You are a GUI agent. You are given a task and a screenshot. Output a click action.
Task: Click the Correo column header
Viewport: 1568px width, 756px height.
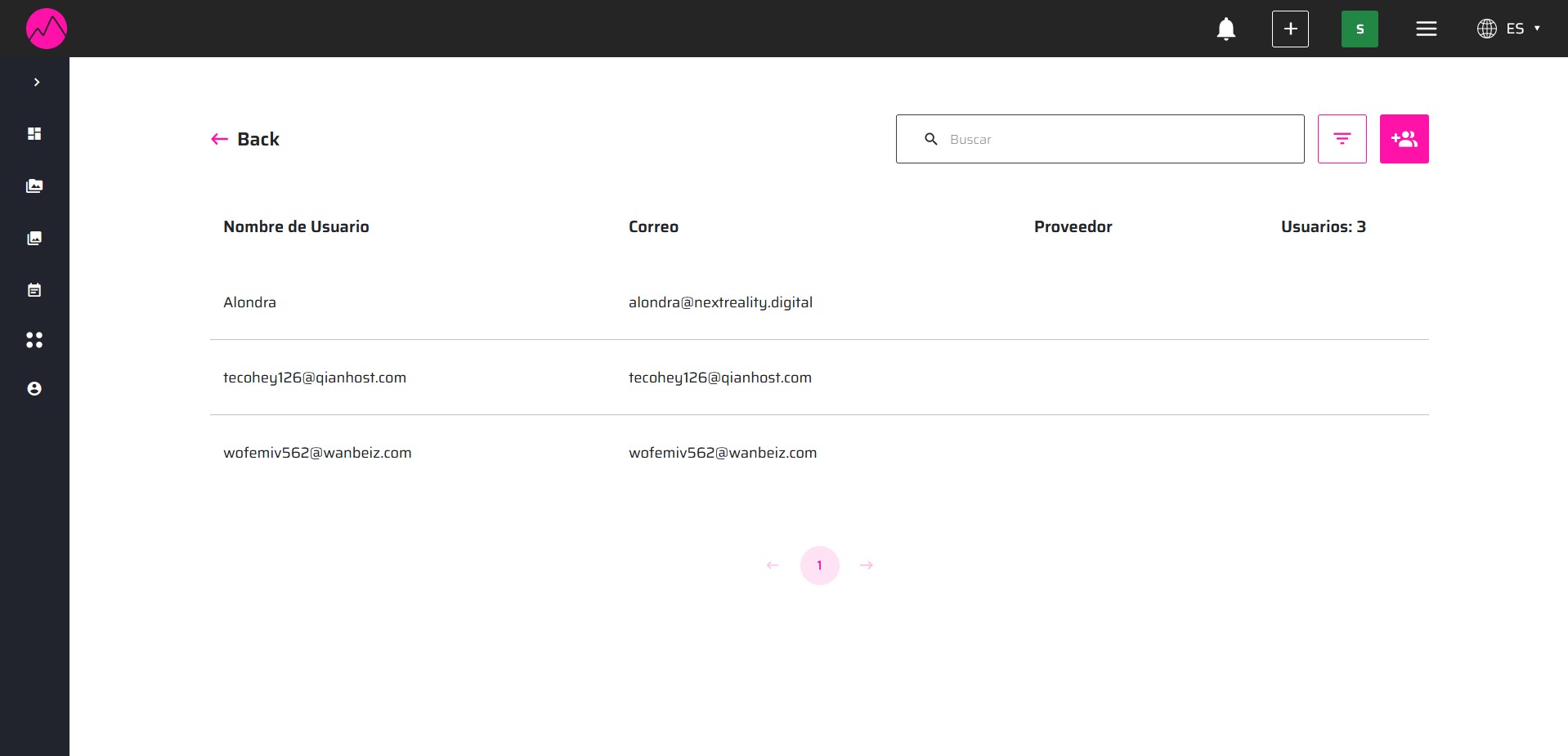[x=653, y=227]
